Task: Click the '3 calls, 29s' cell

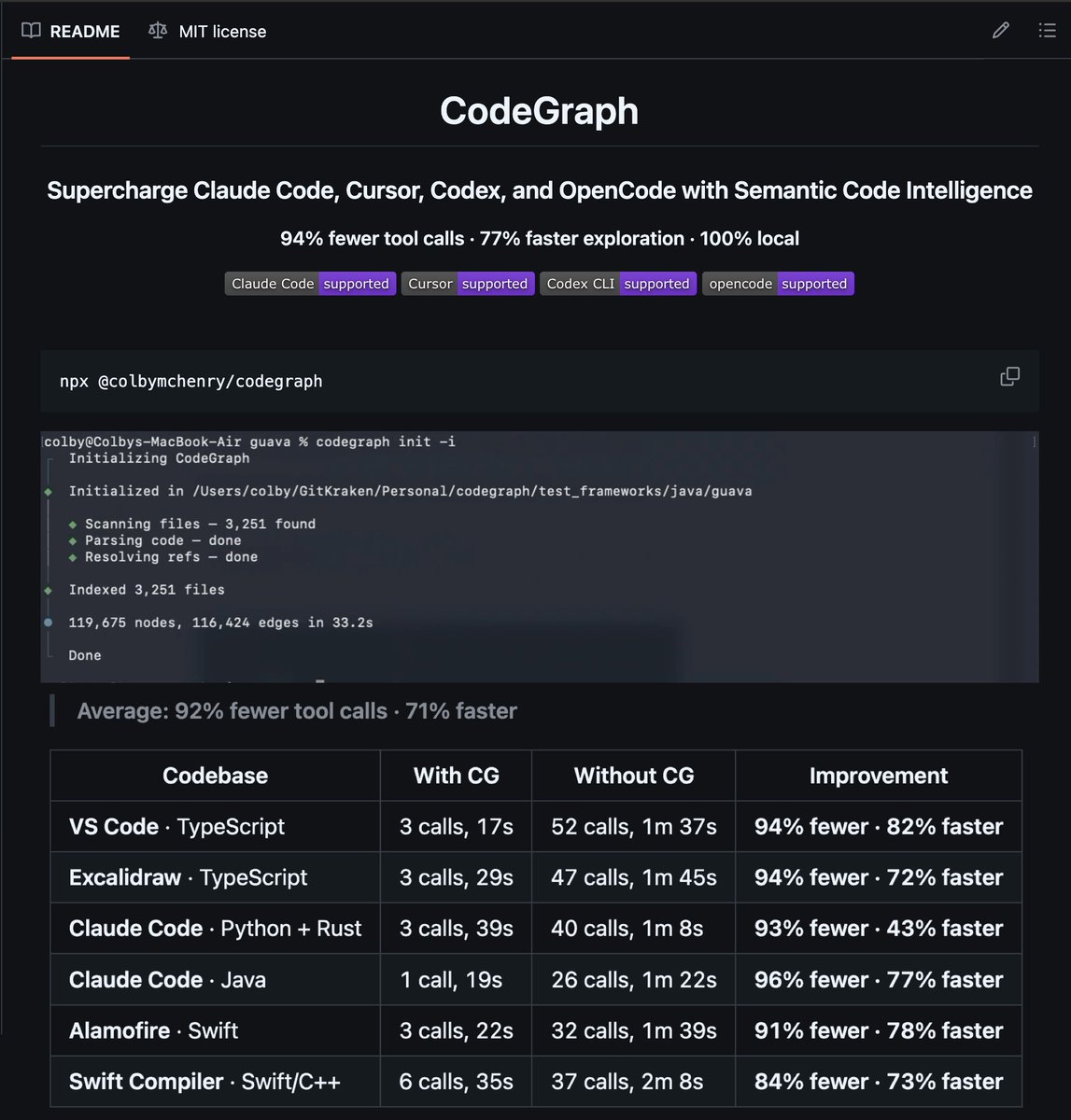Action: click(456, 877)
